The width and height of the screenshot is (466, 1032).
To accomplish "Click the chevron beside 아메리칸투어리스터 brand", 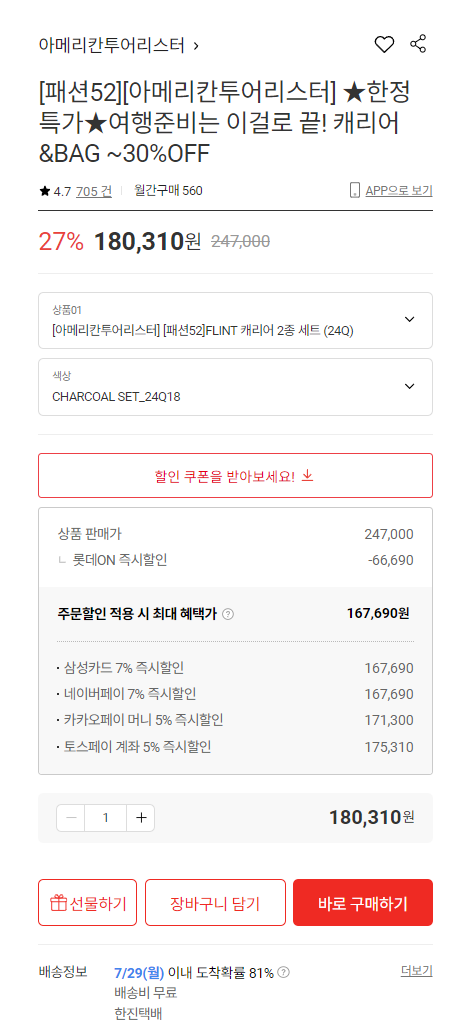I will tap(195, 45).
